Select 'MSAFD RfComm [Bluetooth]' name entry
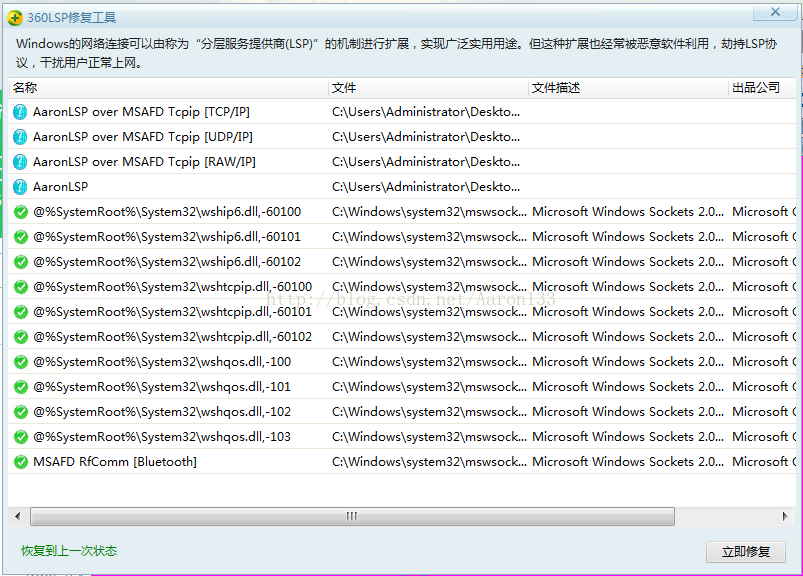Viewport: 803px width, 576px height. (x=115, y=462)
